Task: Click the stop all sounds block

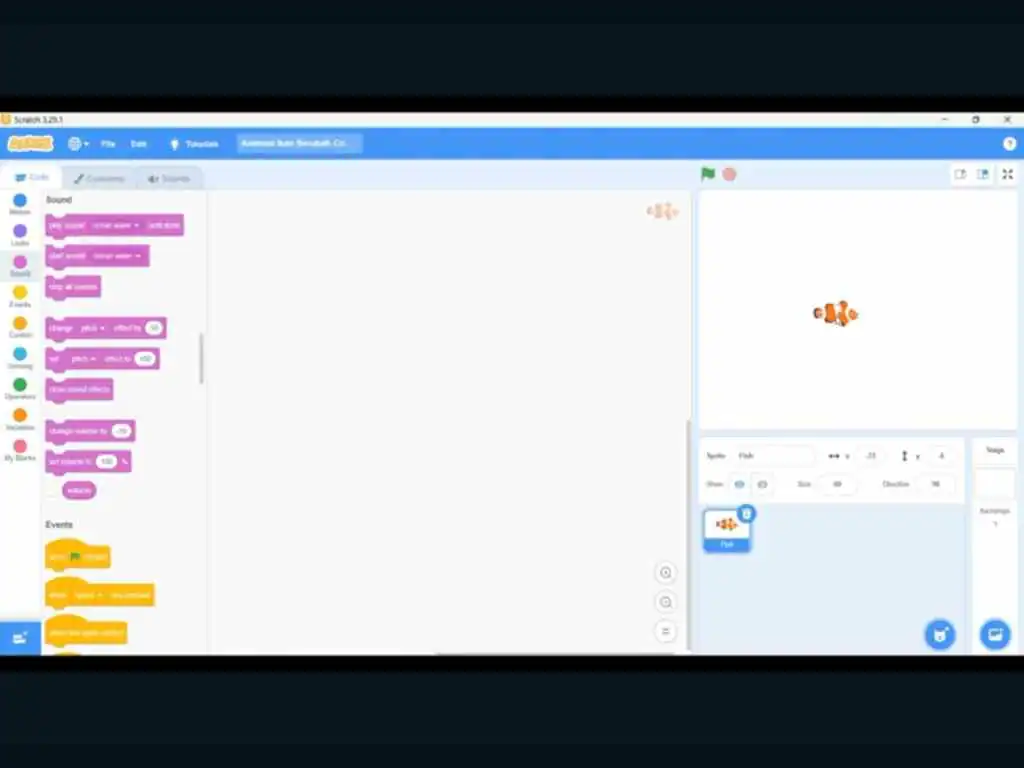Action: (73, 287)
